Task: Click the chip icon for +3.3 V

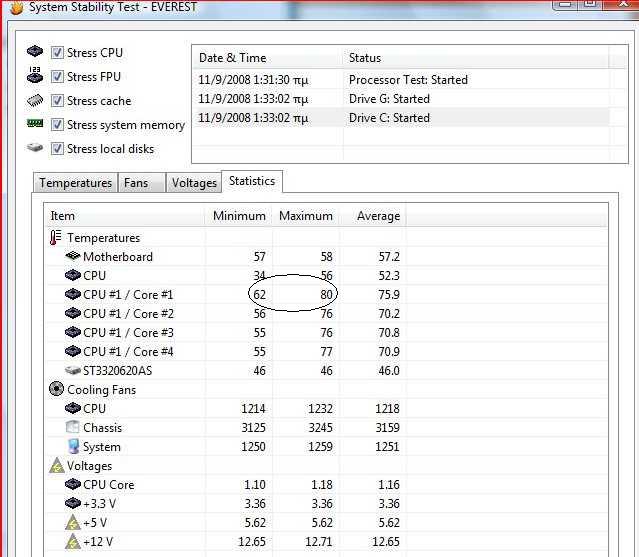Action: tap(73, 503)
